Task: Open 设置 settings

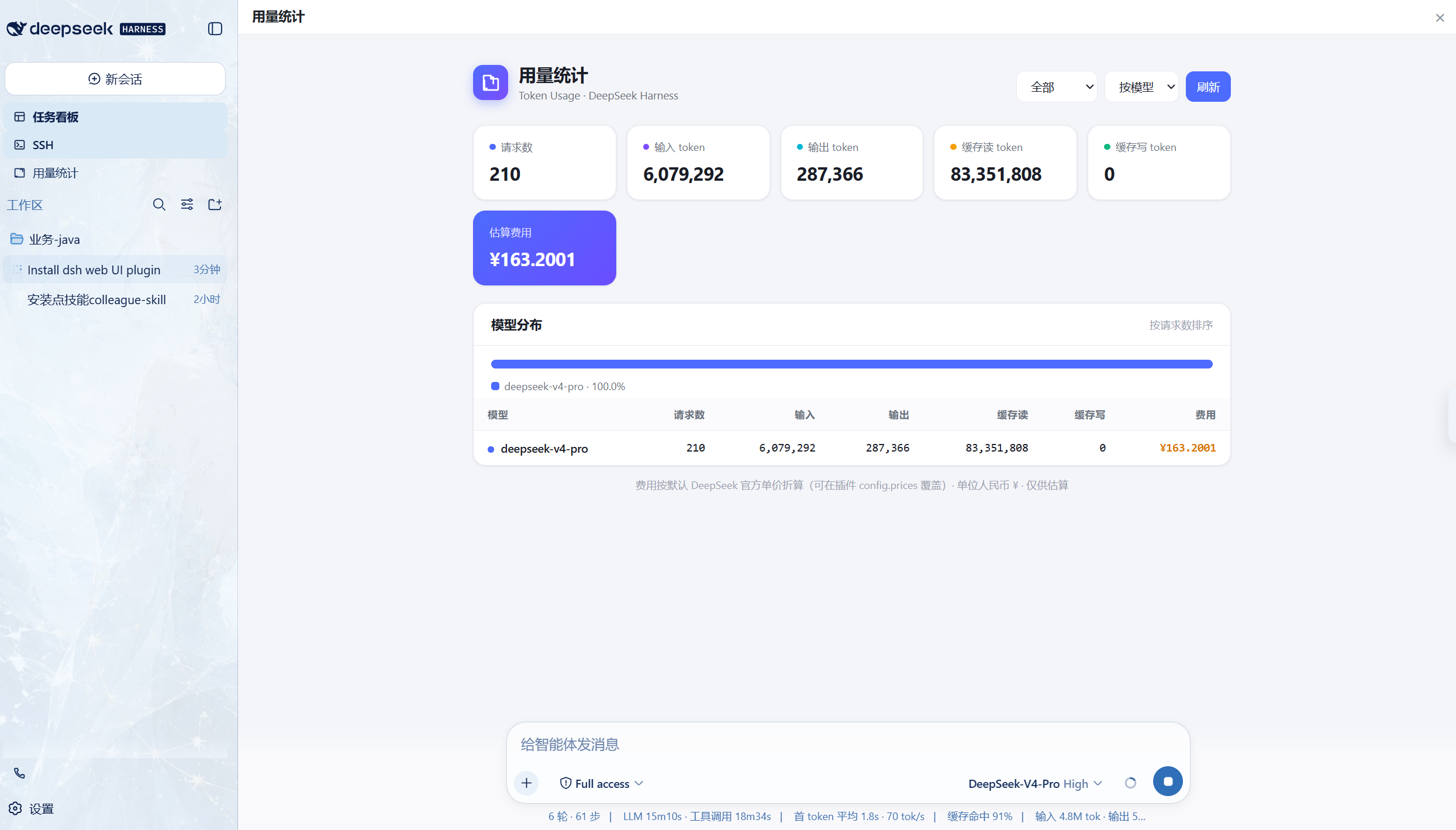Action: tap(32, 809)
